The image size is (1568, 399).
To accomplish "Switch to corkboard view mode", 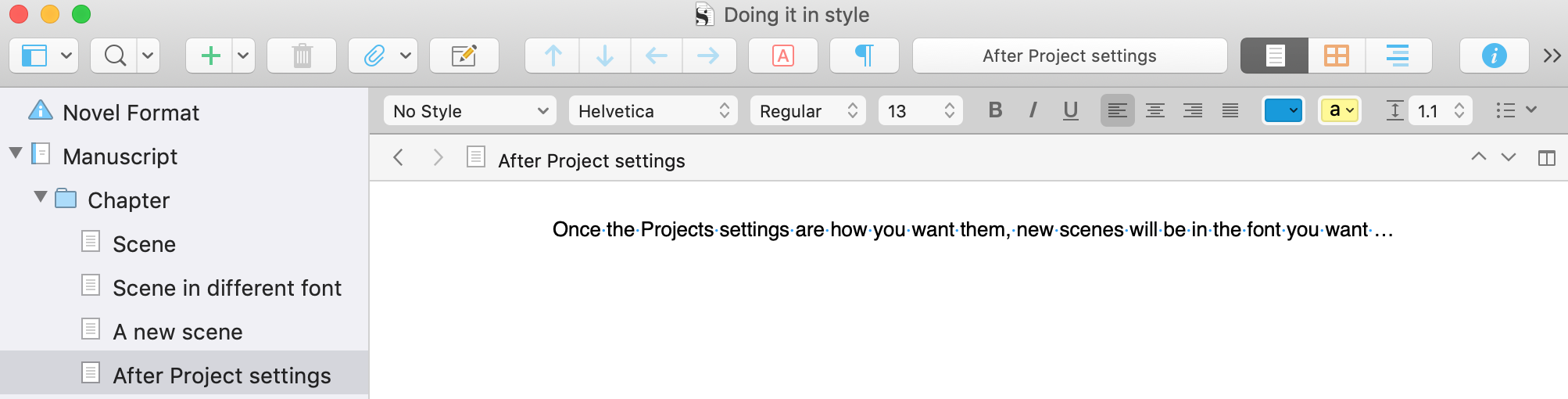I will (1337, 56).
